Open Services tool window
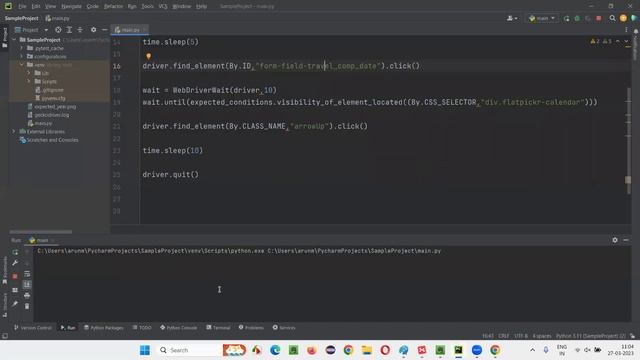The image size is (640, 360). (284, 328)
